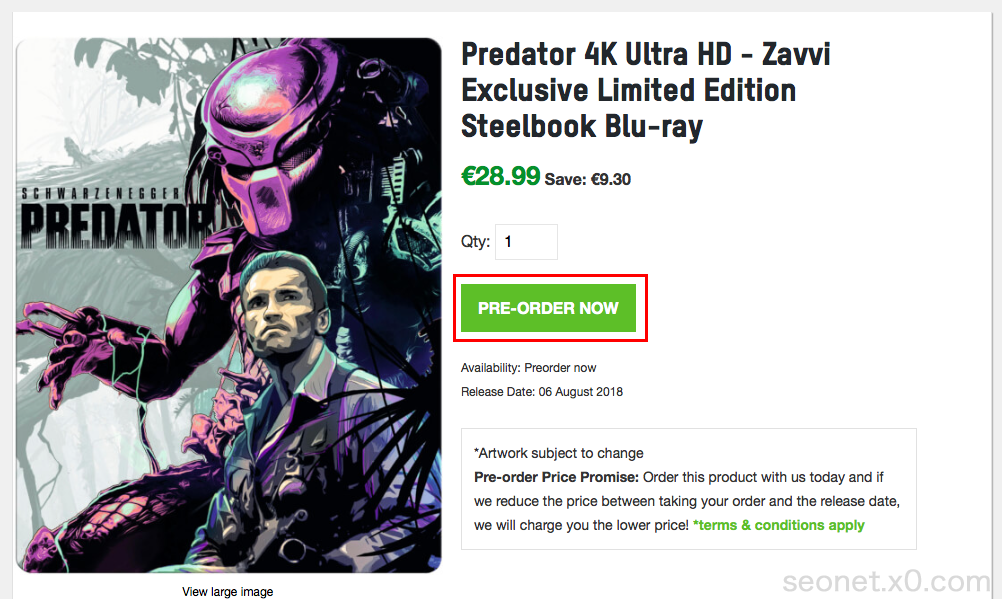The height and width of the screenshot is (599, 1002).
Task: Click the Predator 4K Ultra HD product title
Action: (645, 90)
